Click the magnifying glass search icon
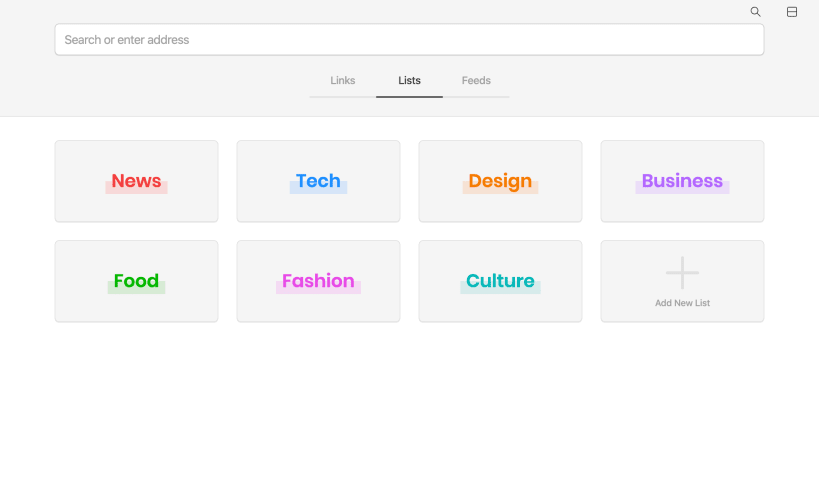Viewport: 819px width, 485px height. (755, 11)
